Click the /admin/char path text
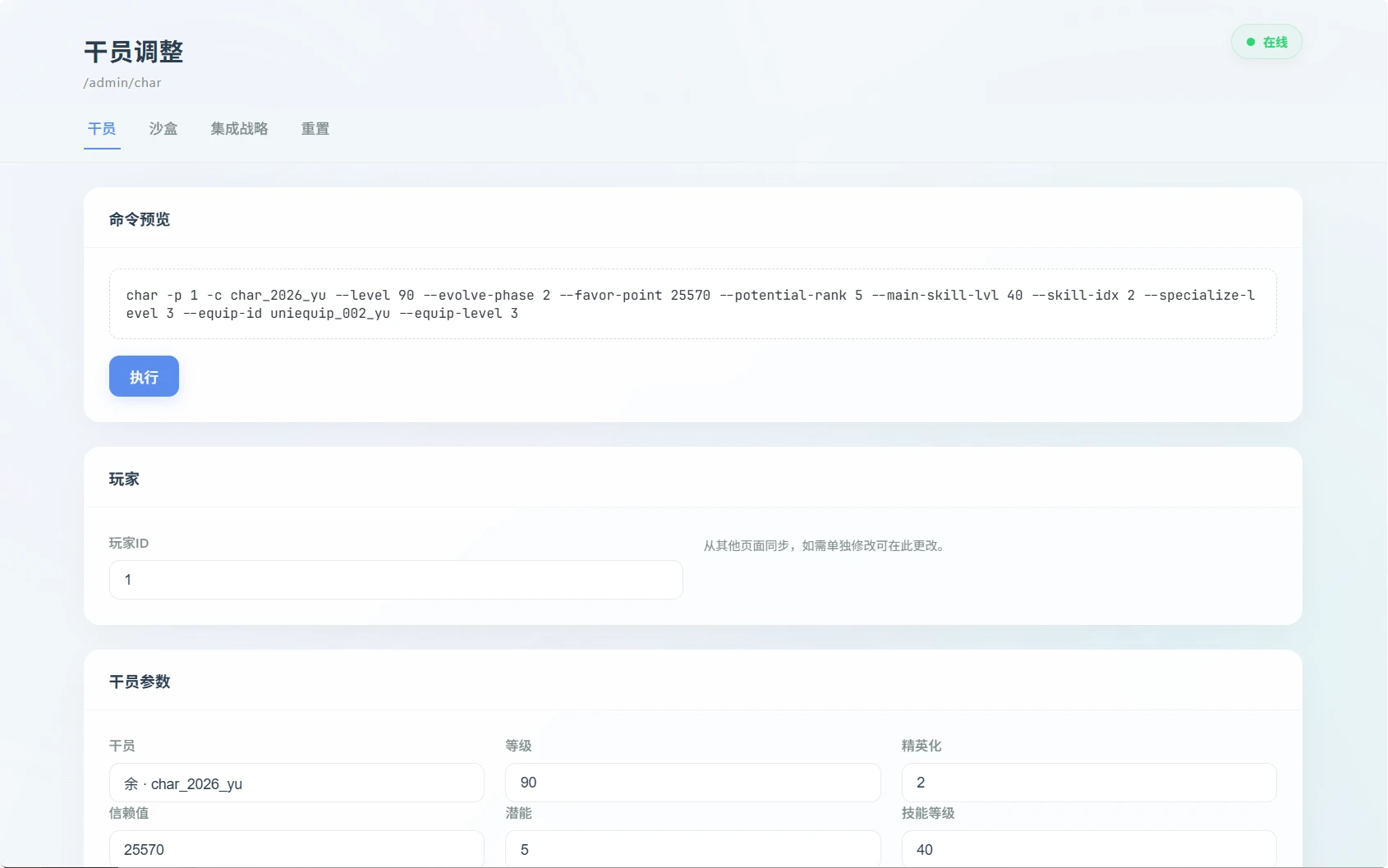1388x868 pixels. [122, 83]
